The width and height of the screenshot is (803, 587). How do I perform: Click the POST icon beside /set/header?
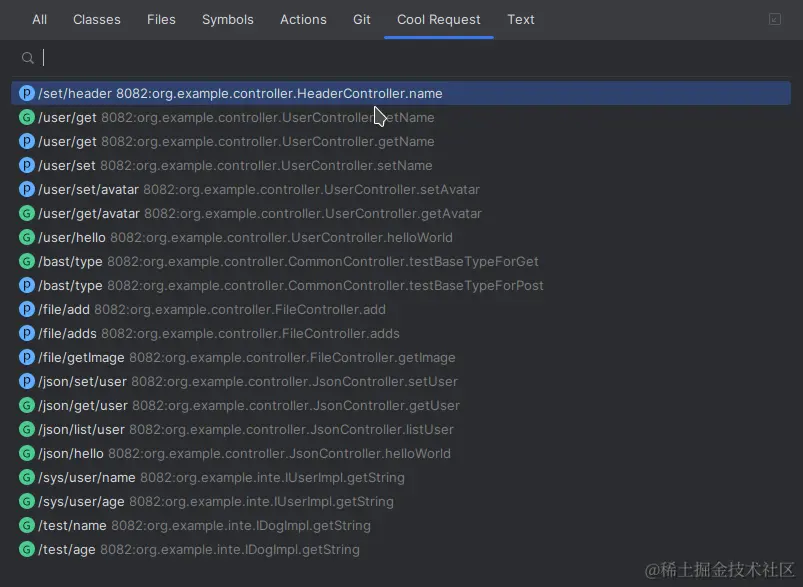pos(27,94)
